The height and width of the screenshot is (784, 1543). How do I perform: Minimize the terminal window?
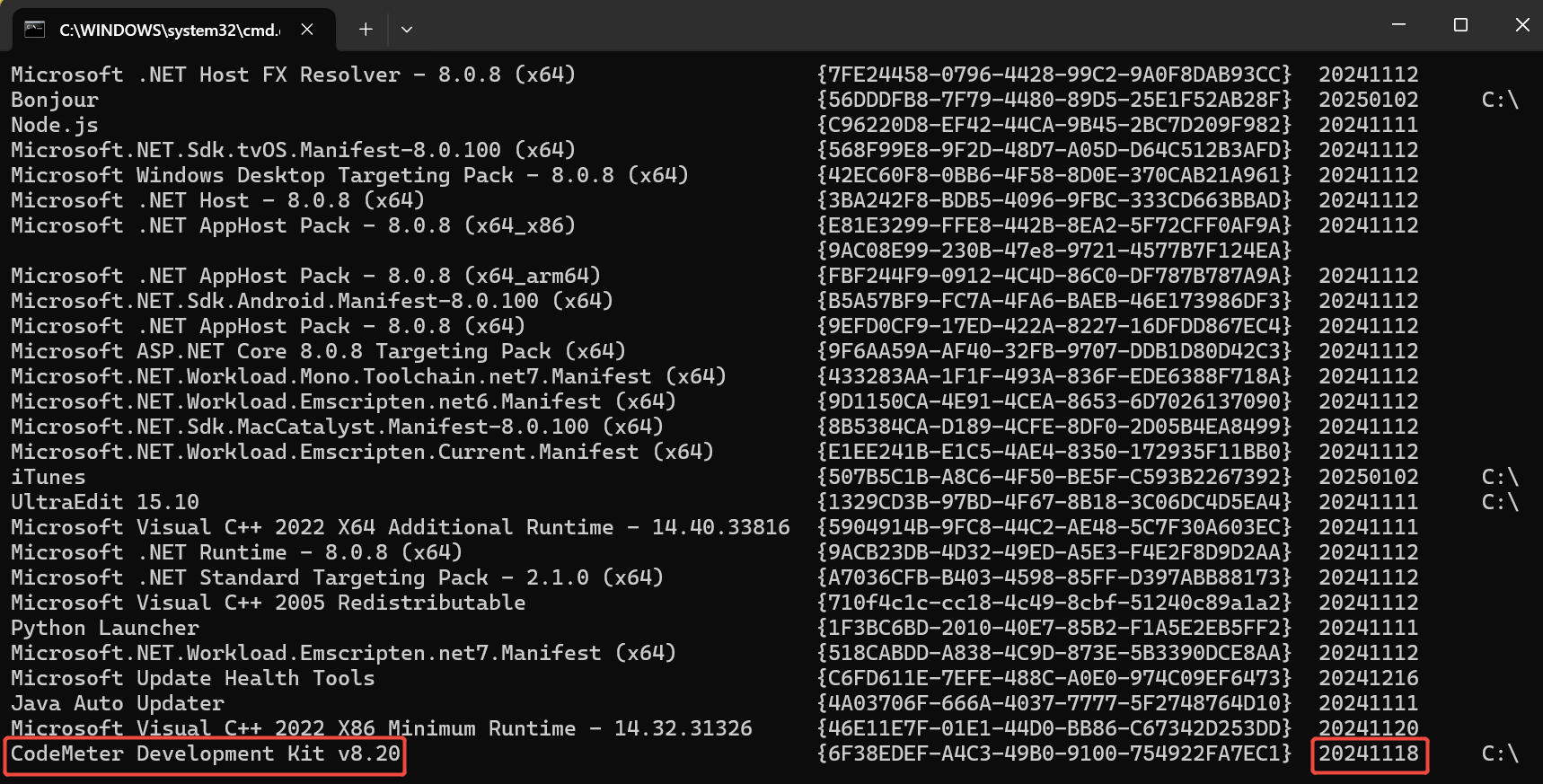tap(1398, 25)
